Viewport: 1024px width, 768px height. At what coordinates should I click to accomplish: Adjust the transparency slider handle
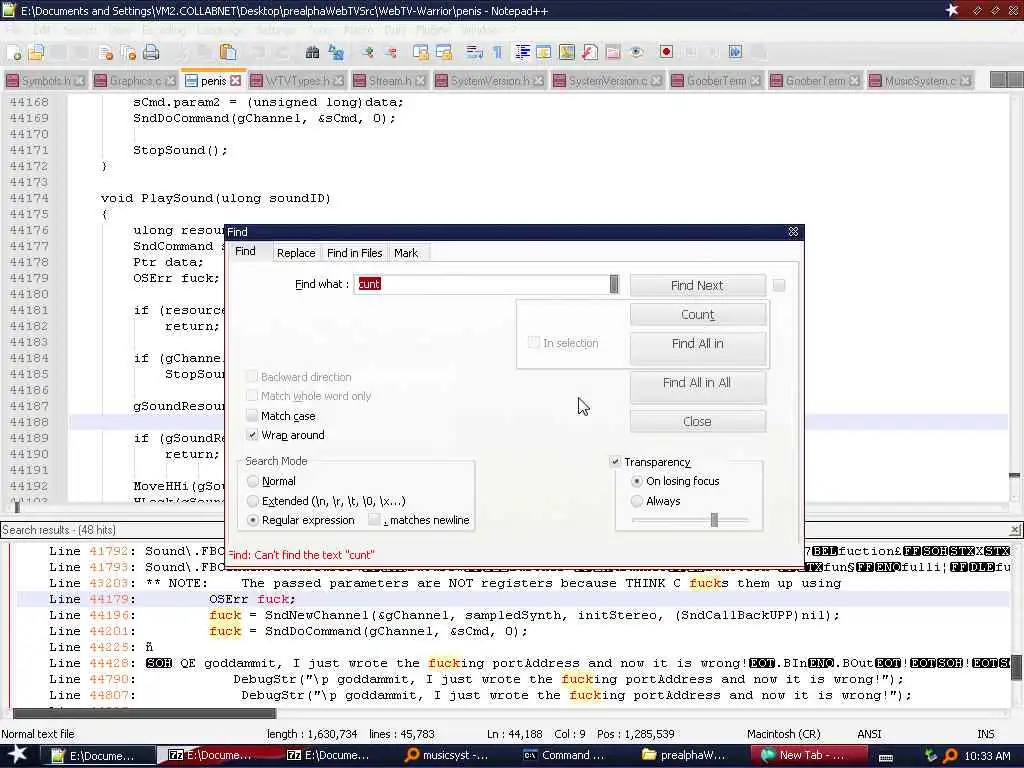click(714, 520)
